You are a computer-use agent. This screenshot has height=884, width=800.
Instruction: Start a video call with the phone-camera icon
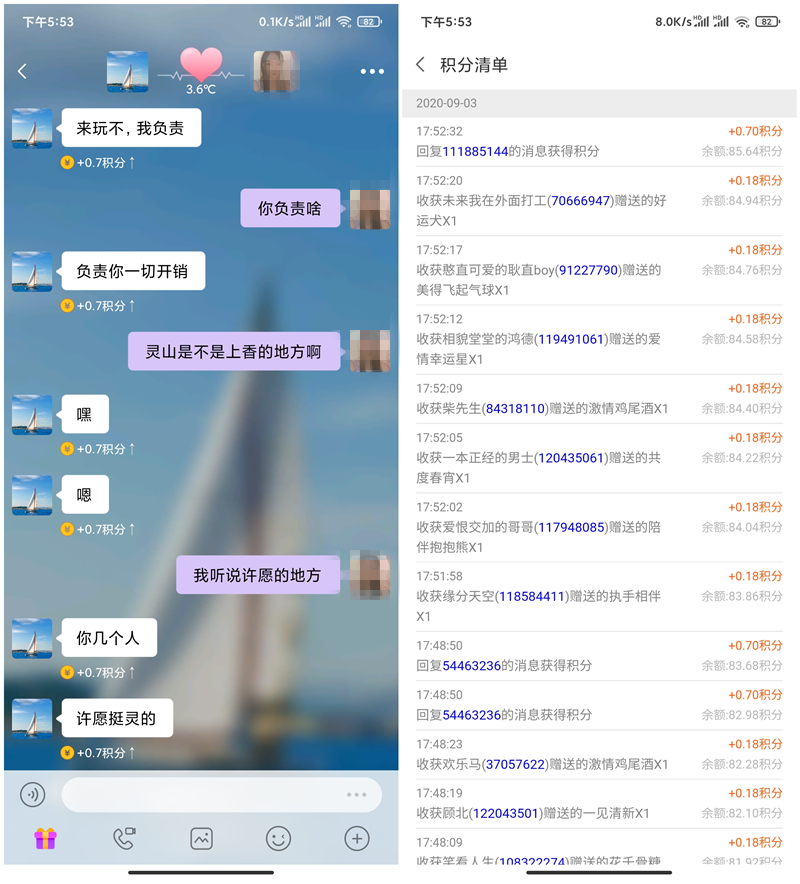[x=121, y=840]
